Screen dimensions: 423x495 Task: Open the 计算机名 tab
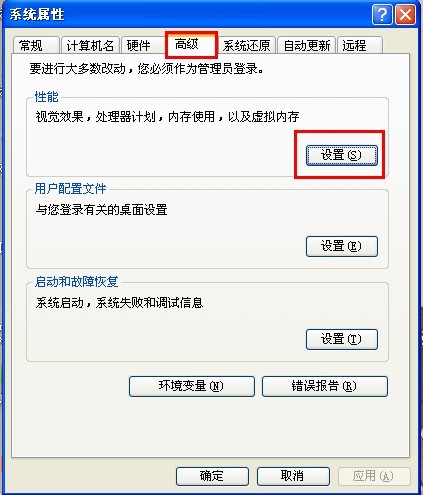(90, 45)
